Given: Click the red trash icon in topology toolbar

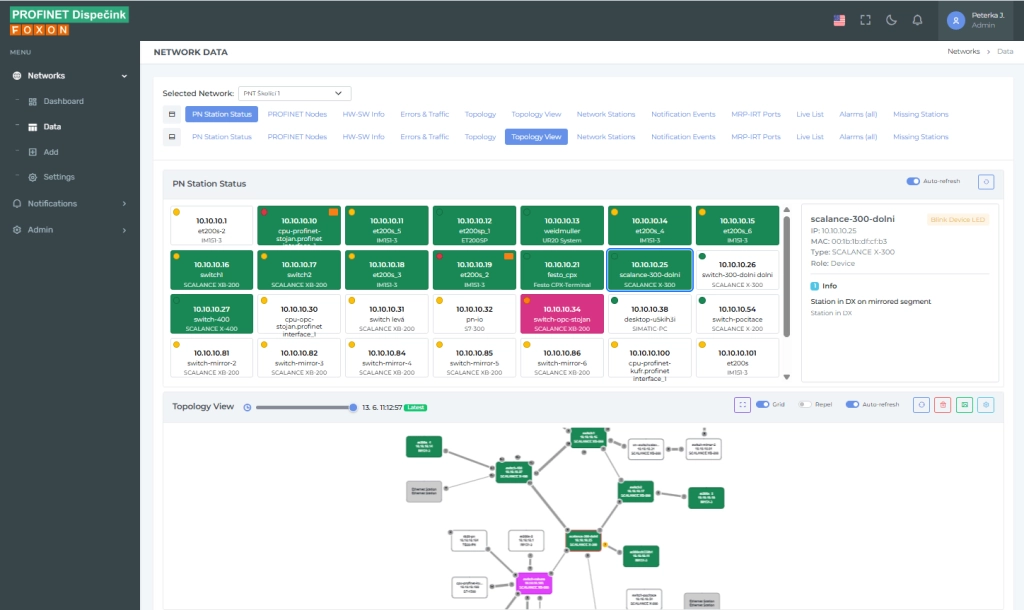Looking at the screenshot, I should pyautogui.click(x=943, y=405).
